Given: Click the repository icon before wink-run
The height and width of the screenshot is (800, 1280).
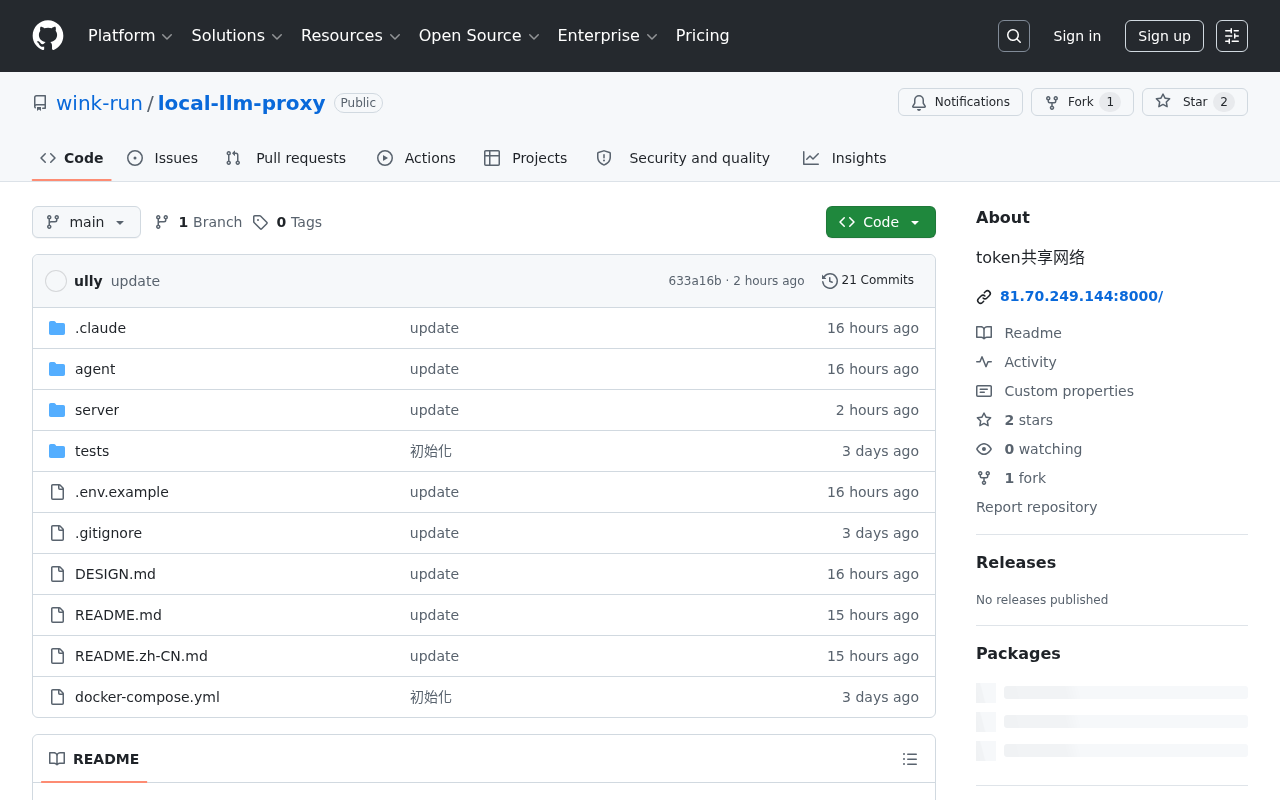Looking at the screenshot, I should tap(40, 103).
